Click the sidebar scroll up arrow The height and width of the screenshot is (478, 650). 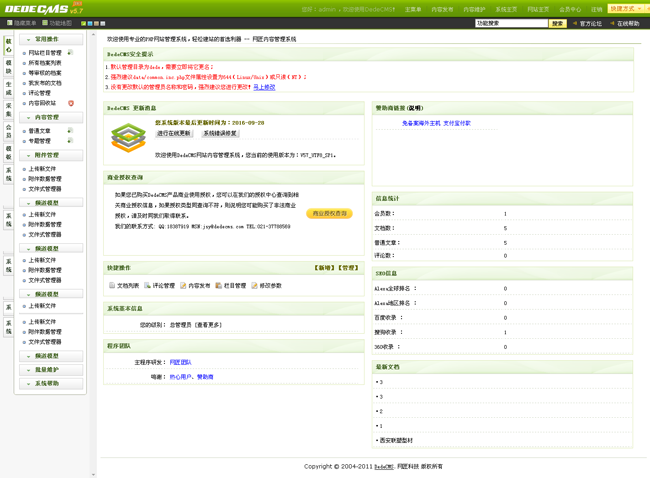click(x=93, y=35)
